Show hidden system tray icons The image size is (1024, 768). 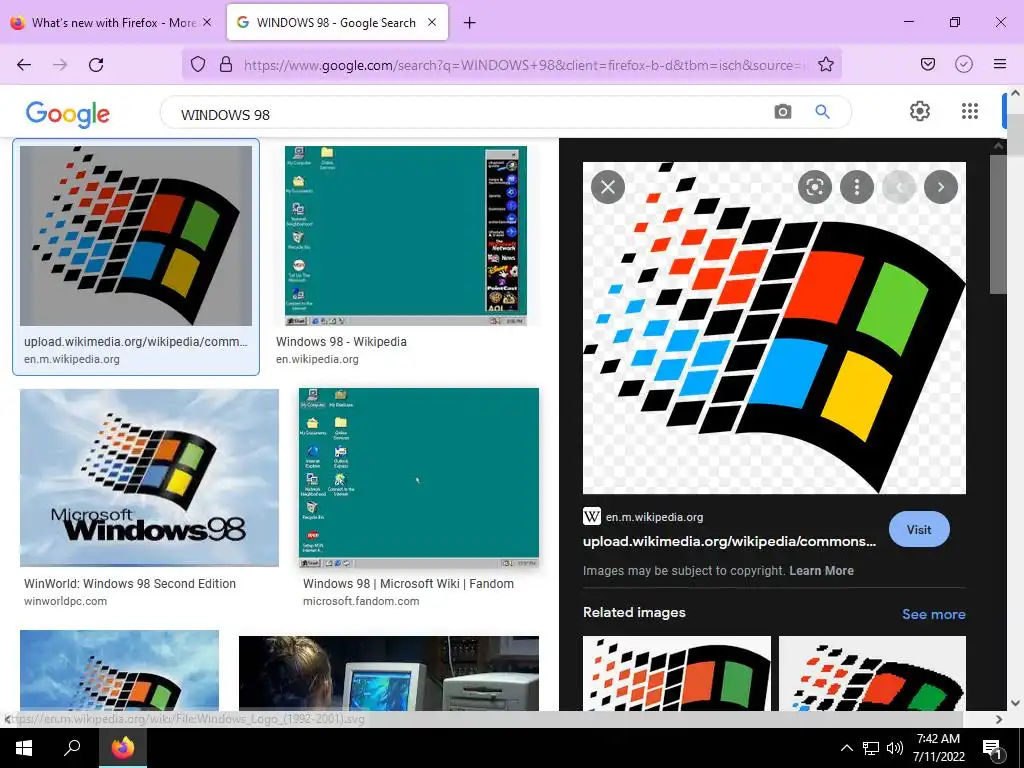(846, 748)
